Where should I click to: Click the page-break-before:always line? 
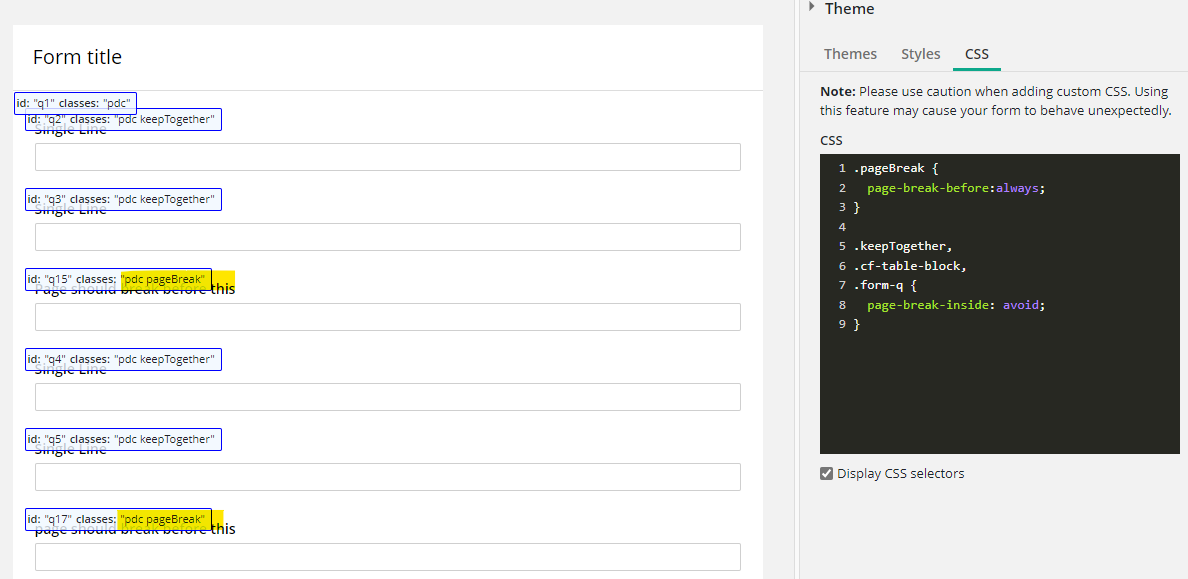(x=956, y=188)
